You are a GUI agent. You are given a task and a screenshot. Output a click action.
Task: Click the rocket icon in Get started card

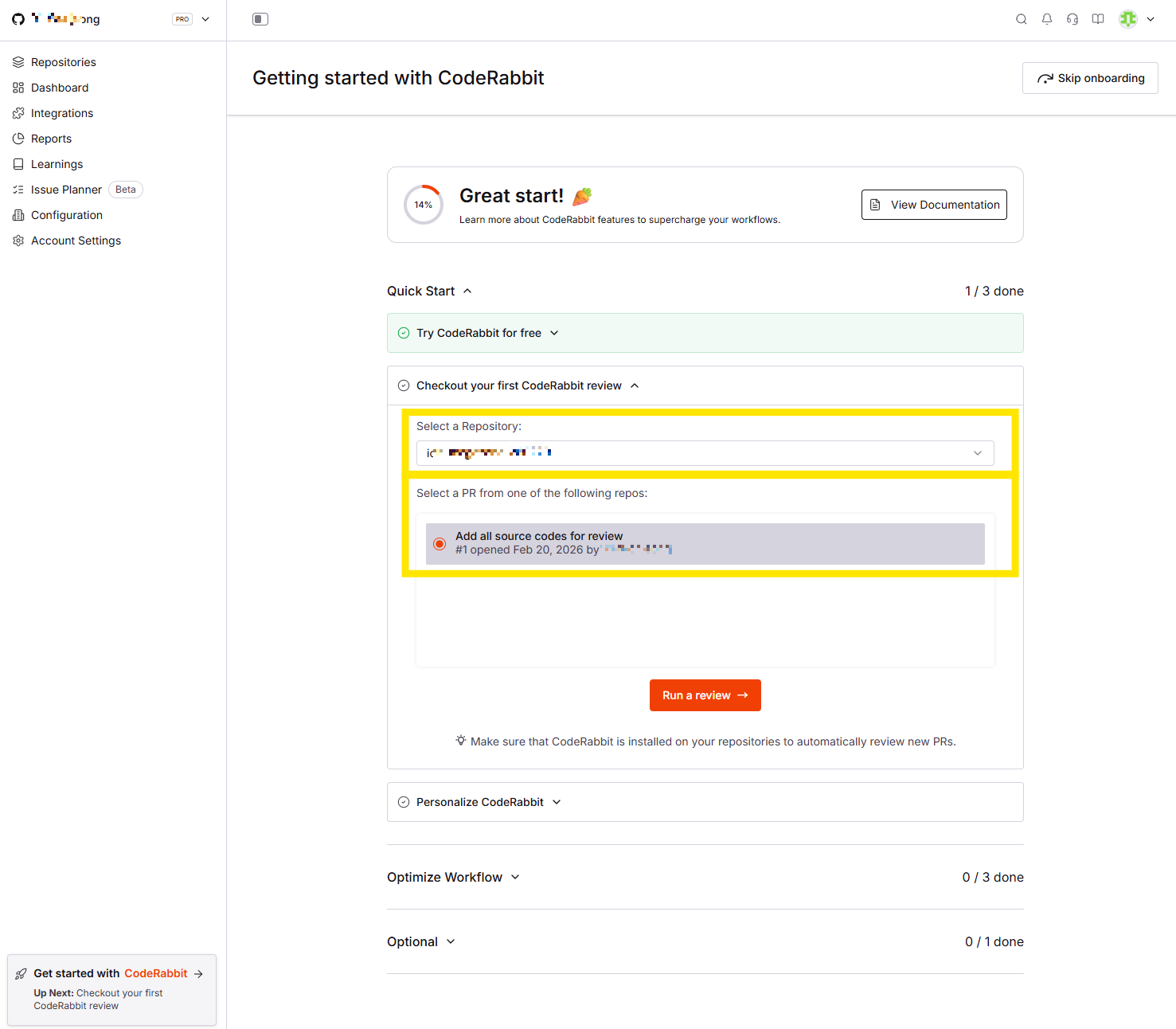pyautogui.click(x=21, y=973)
